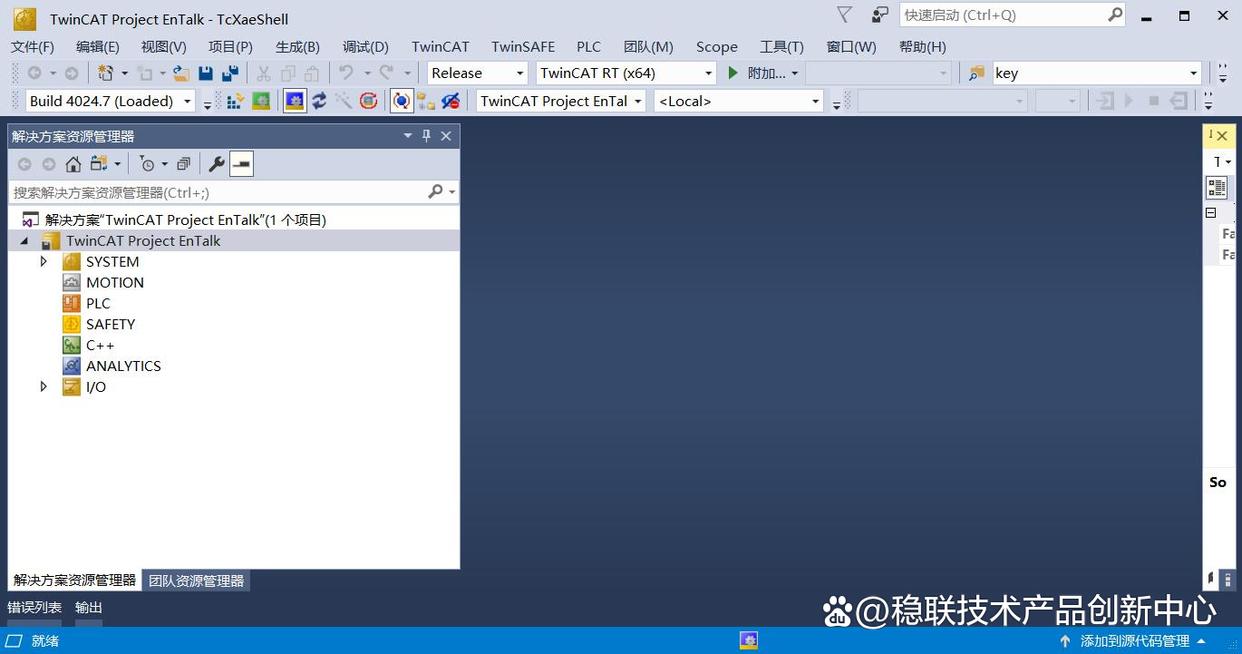Open the 生成(B) menu
The image size is (1242, 654).
[x=297, y=47]
